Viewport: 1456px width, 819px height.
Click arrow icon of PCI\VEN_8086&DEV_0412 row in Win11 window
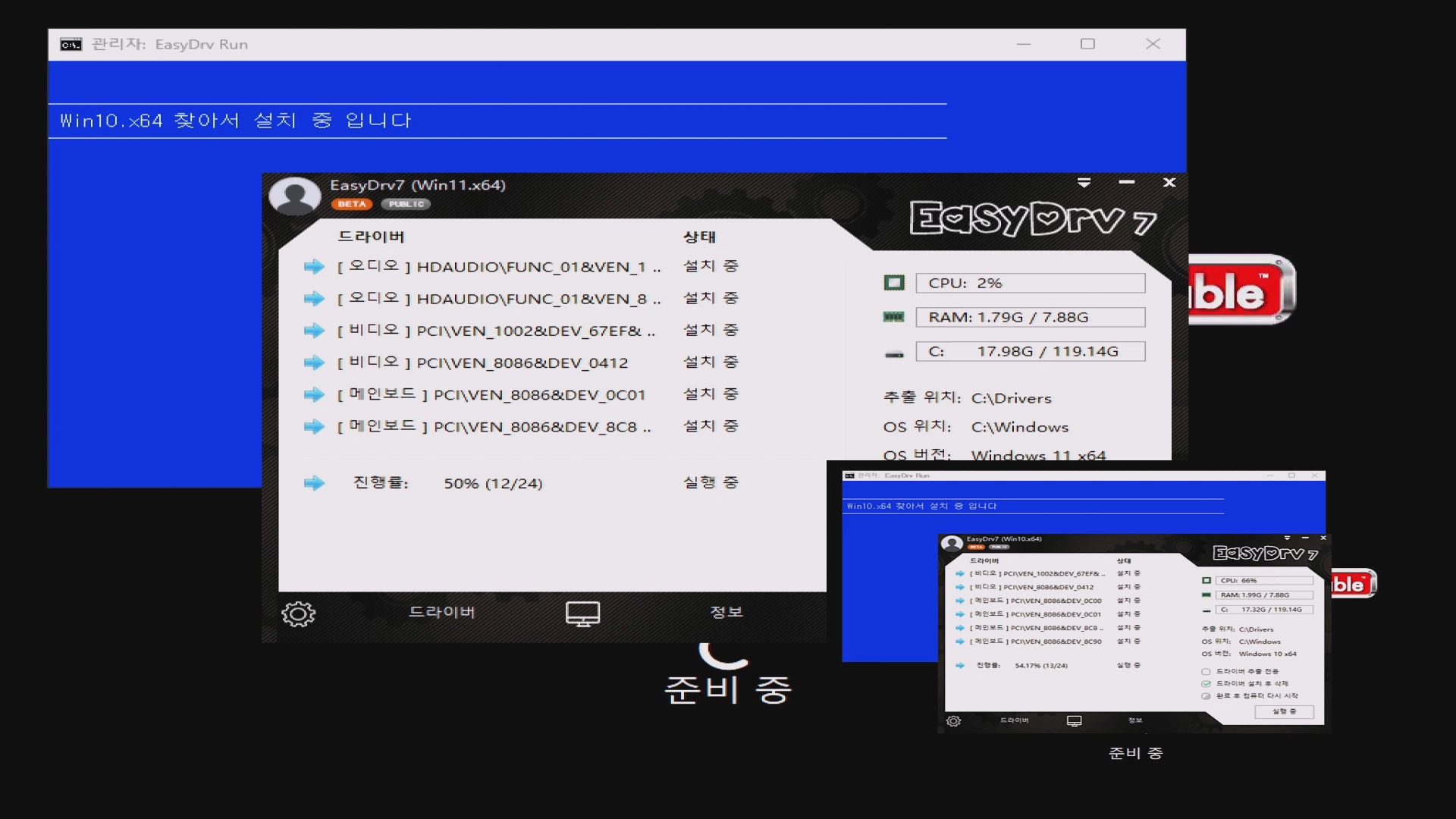(x=314, y=362)
